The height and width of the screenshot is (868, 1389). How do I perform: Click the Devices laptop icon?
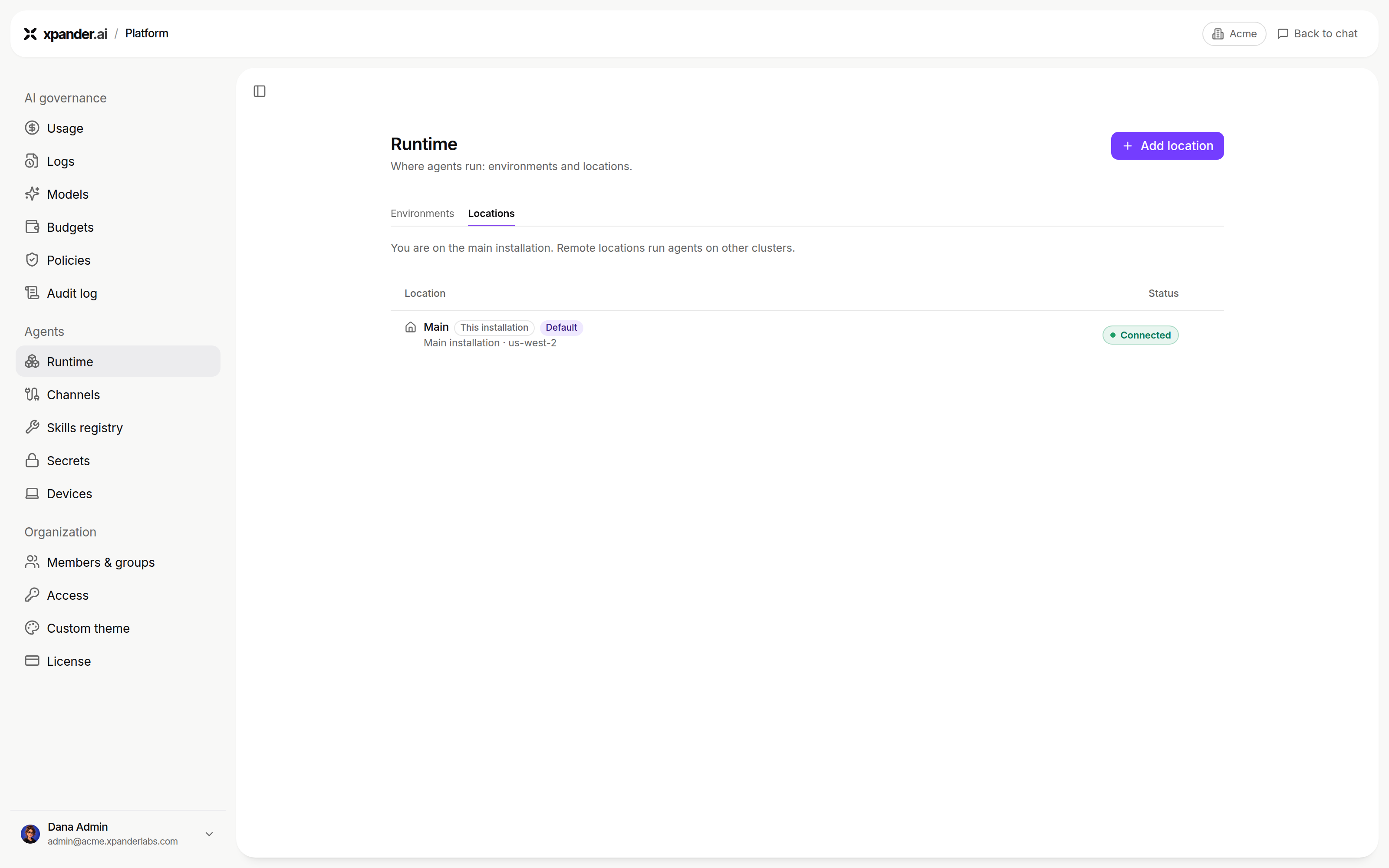click(32, 494)
